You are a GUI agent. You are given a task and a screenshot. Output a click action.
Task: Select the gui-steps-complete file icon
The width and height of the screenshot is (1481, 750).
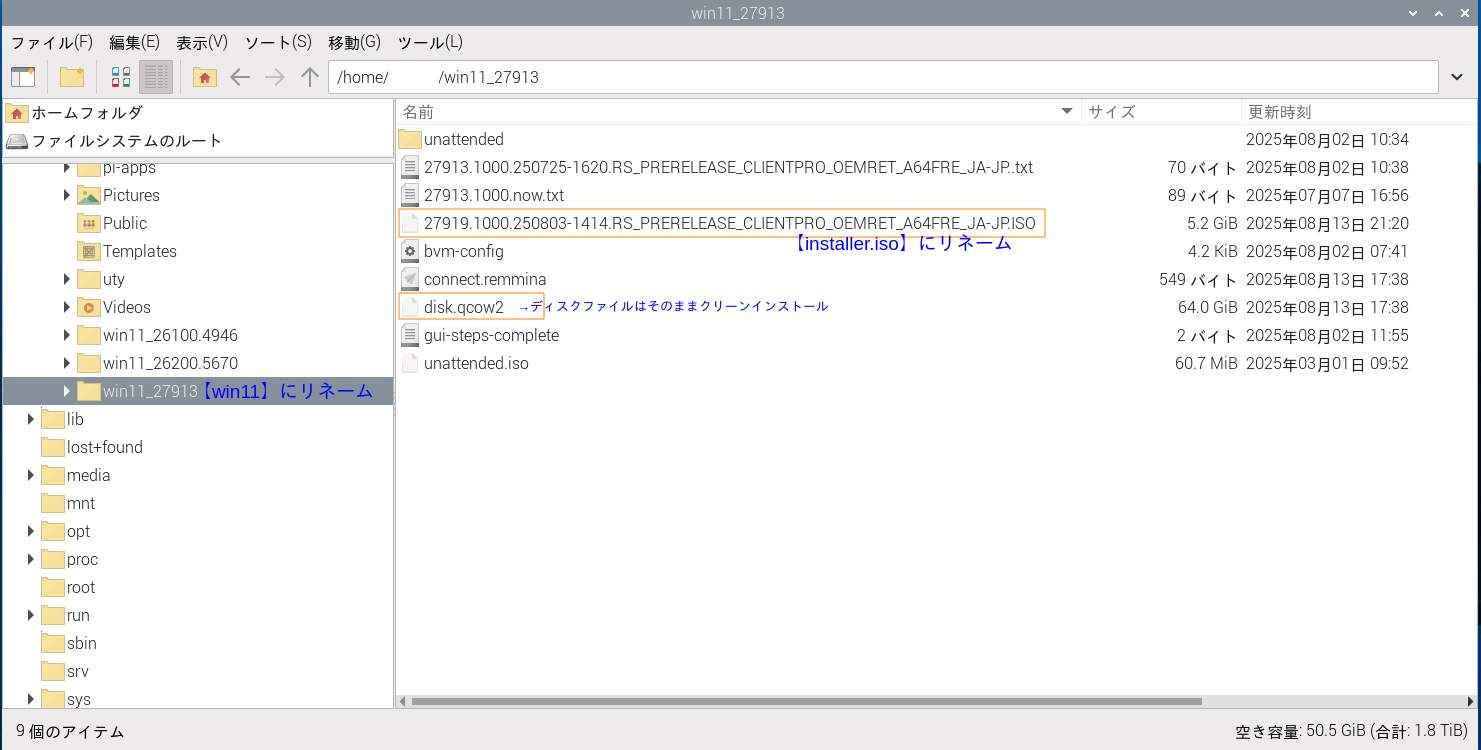tap(409, 335)
